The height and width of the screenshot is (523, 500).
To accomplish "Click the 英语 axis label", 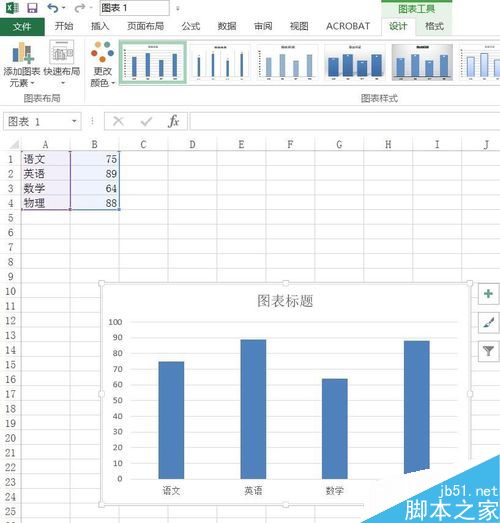I will tap(253, 491).
